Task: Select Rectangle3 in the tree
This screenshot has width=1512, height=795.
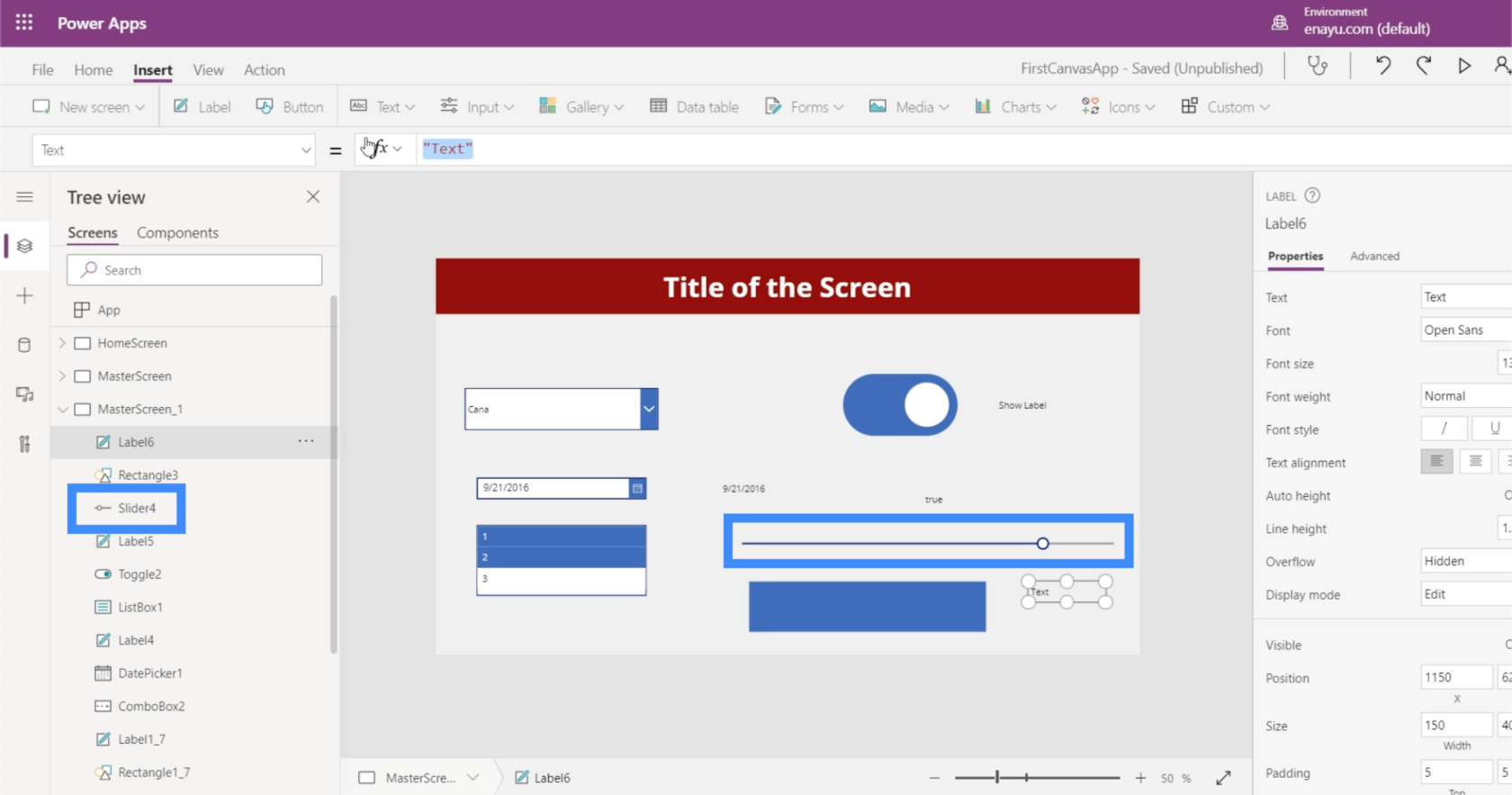Action: 148,474
